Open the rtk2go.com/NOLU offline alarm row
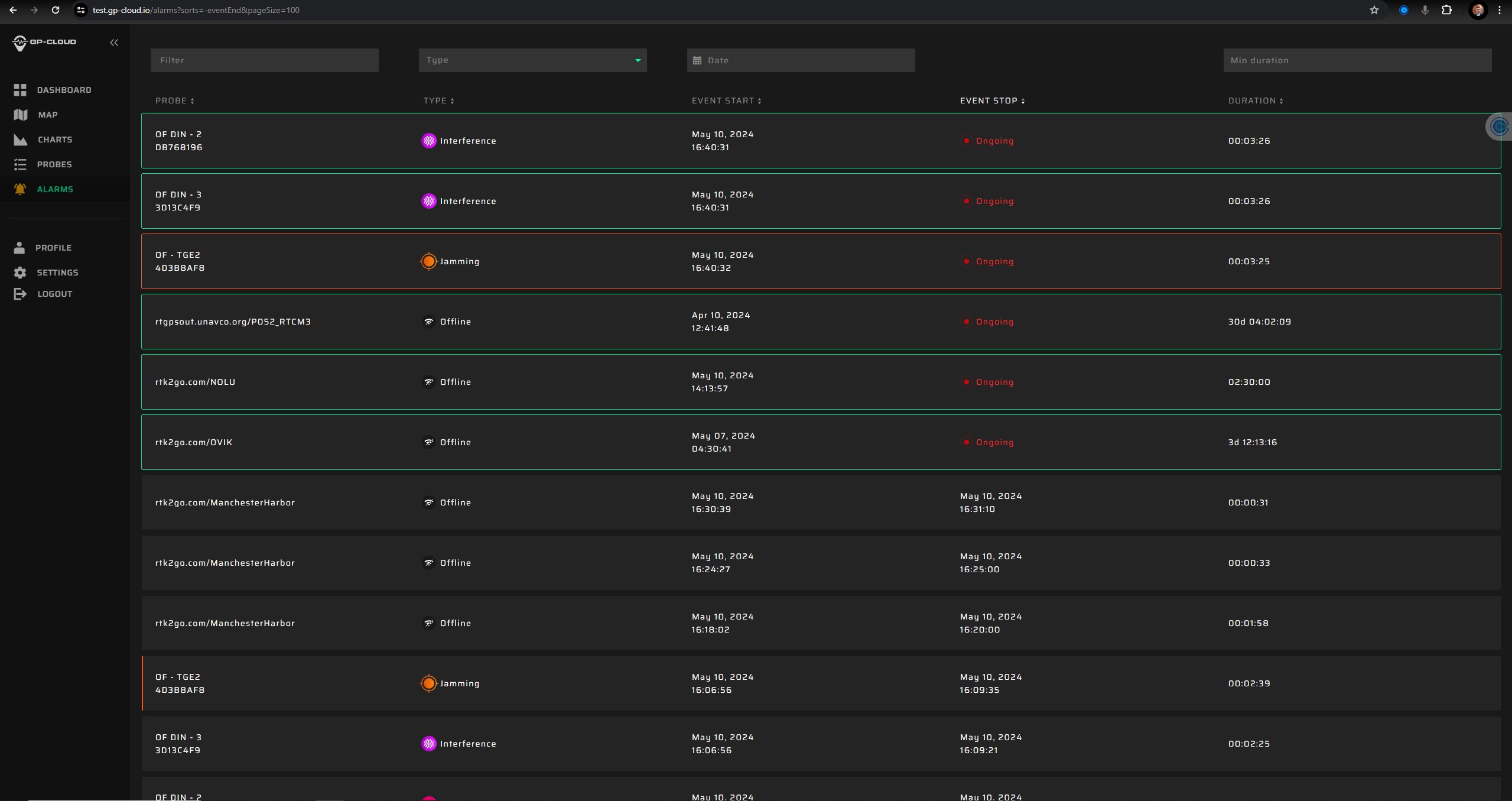 820,382
